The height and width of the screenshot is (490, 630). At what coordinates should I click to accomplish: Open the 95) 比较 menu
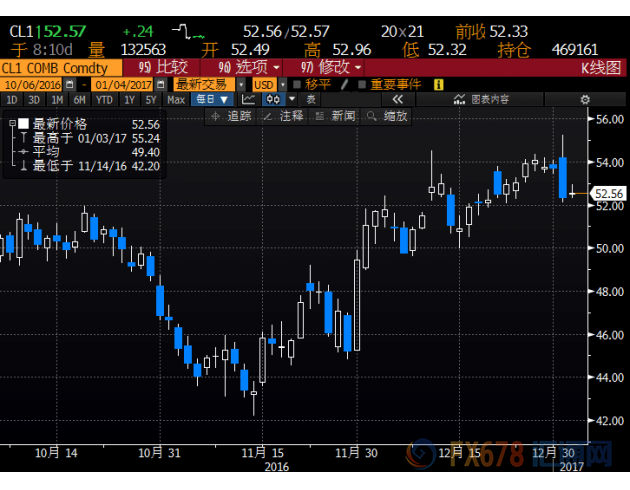[162, 67]
